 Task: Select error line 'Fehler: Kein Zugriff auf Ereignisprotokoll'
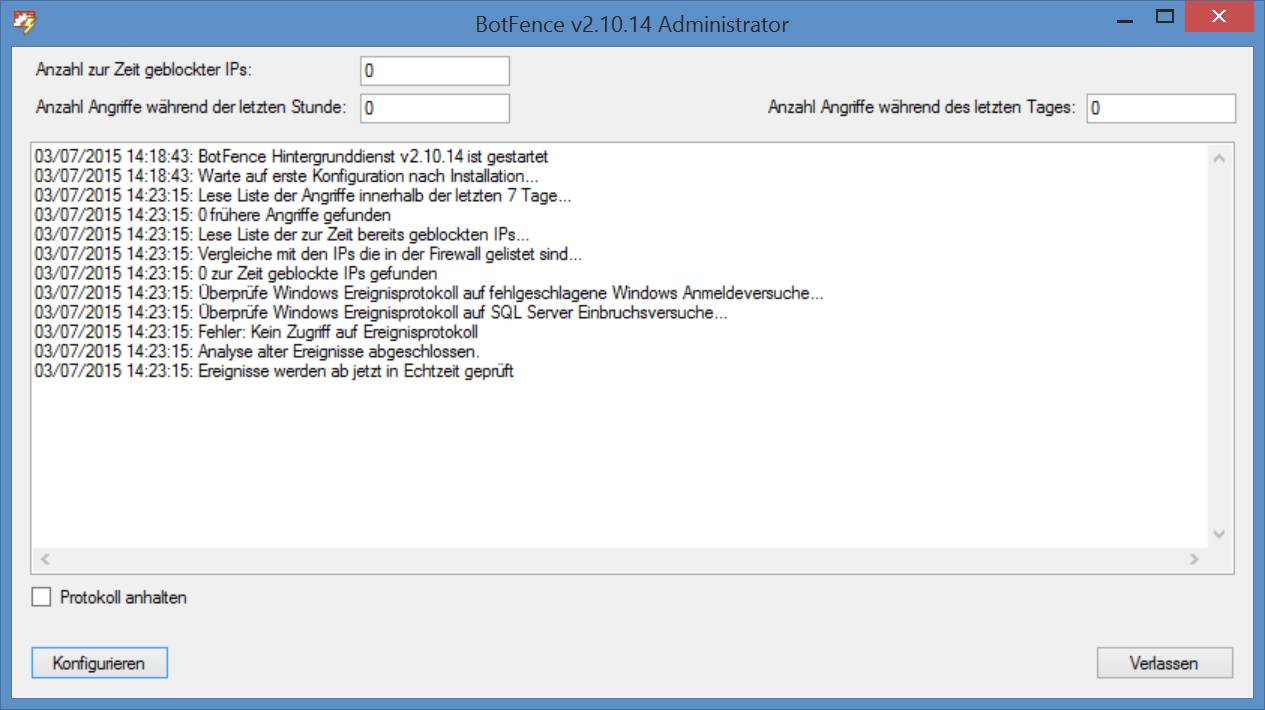pos(256,332)
